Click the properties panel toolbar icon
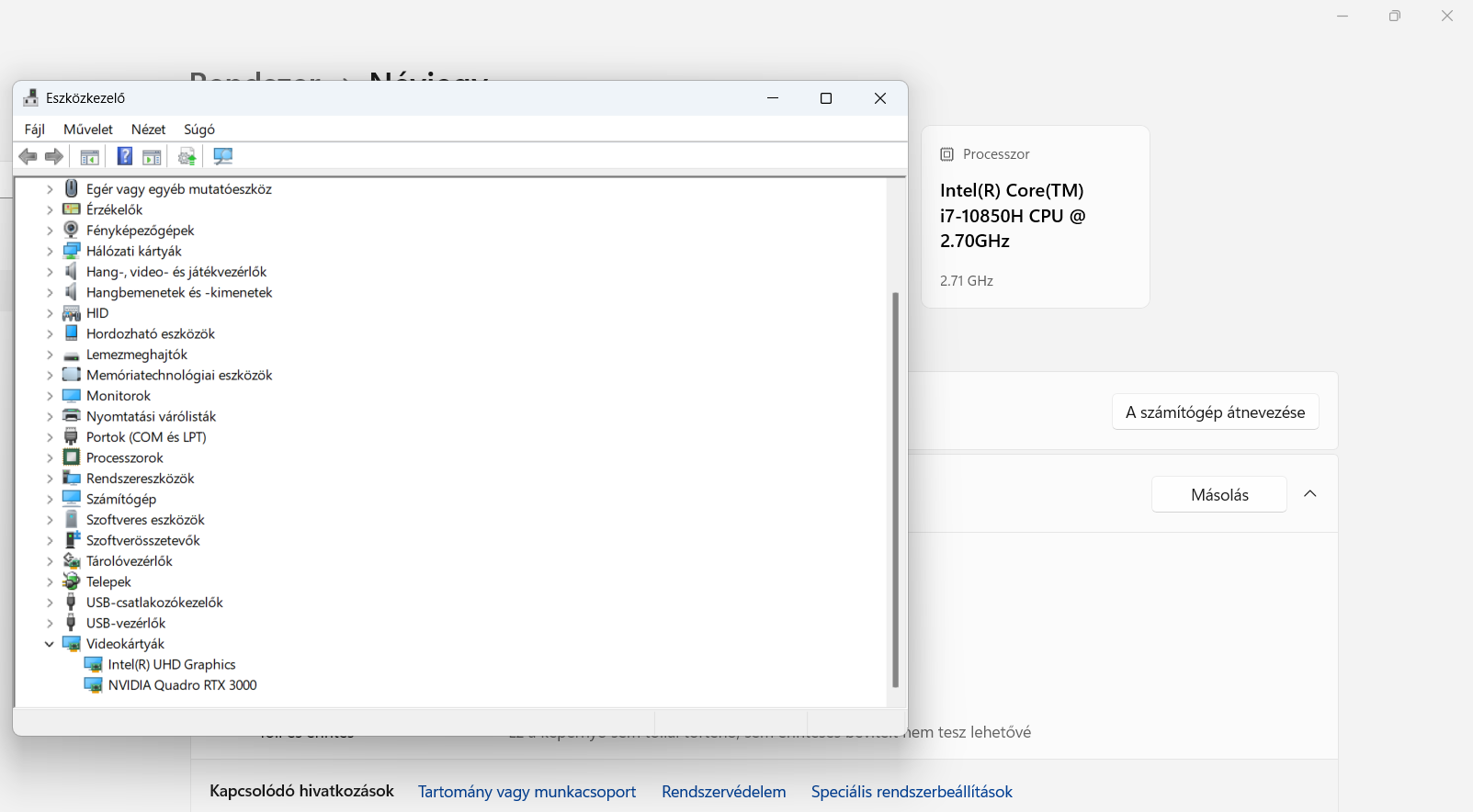Image resolution: width=1473 pixels, height=812 pixels. [152, 157]
